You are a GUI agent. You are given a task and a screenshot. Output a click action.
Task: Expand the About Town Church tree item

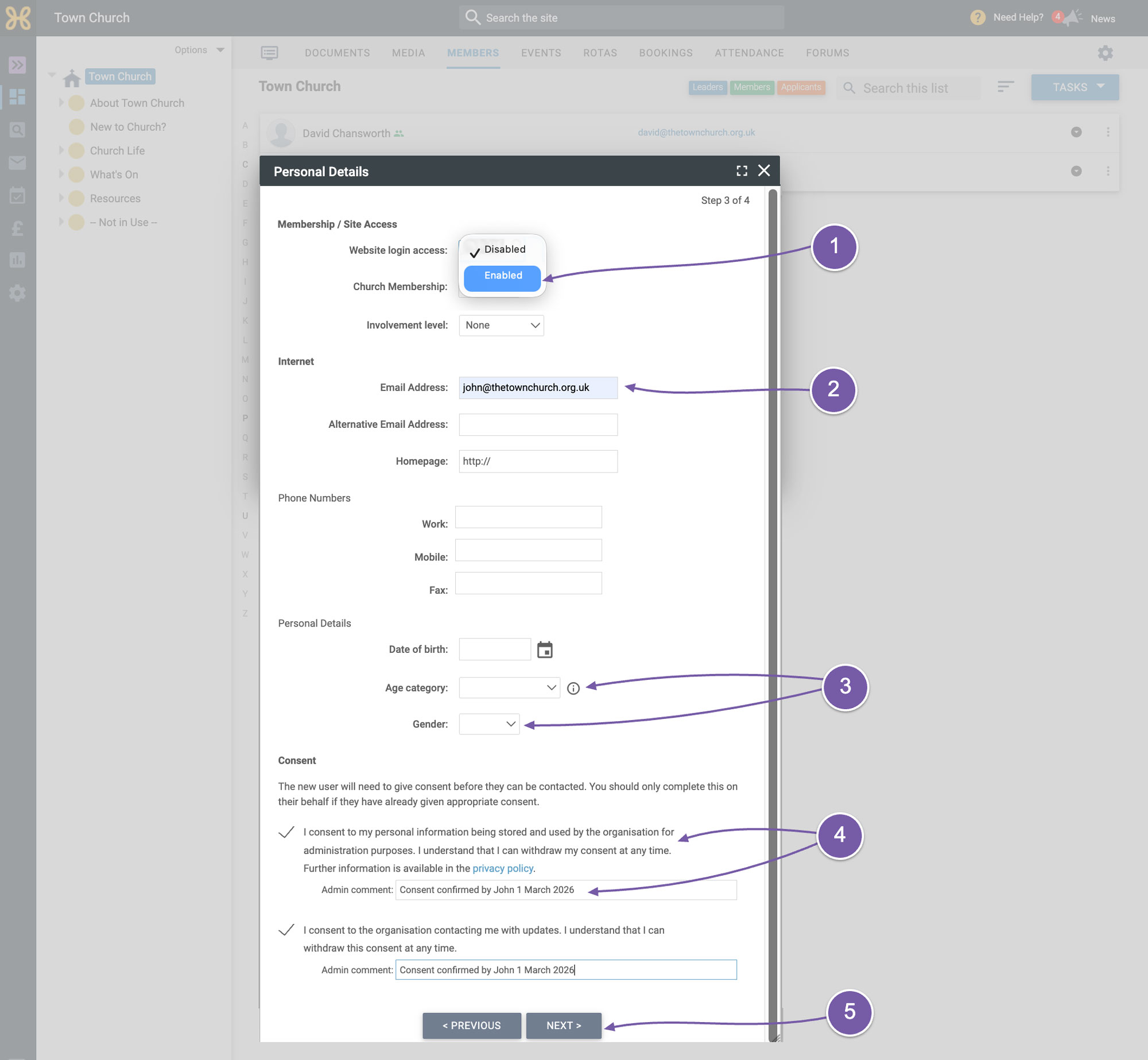click(61, 103)
